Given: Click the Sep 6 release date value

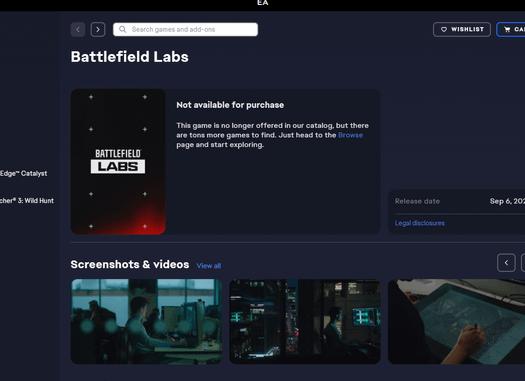Looking at the screenshot, I should point(507,201).
